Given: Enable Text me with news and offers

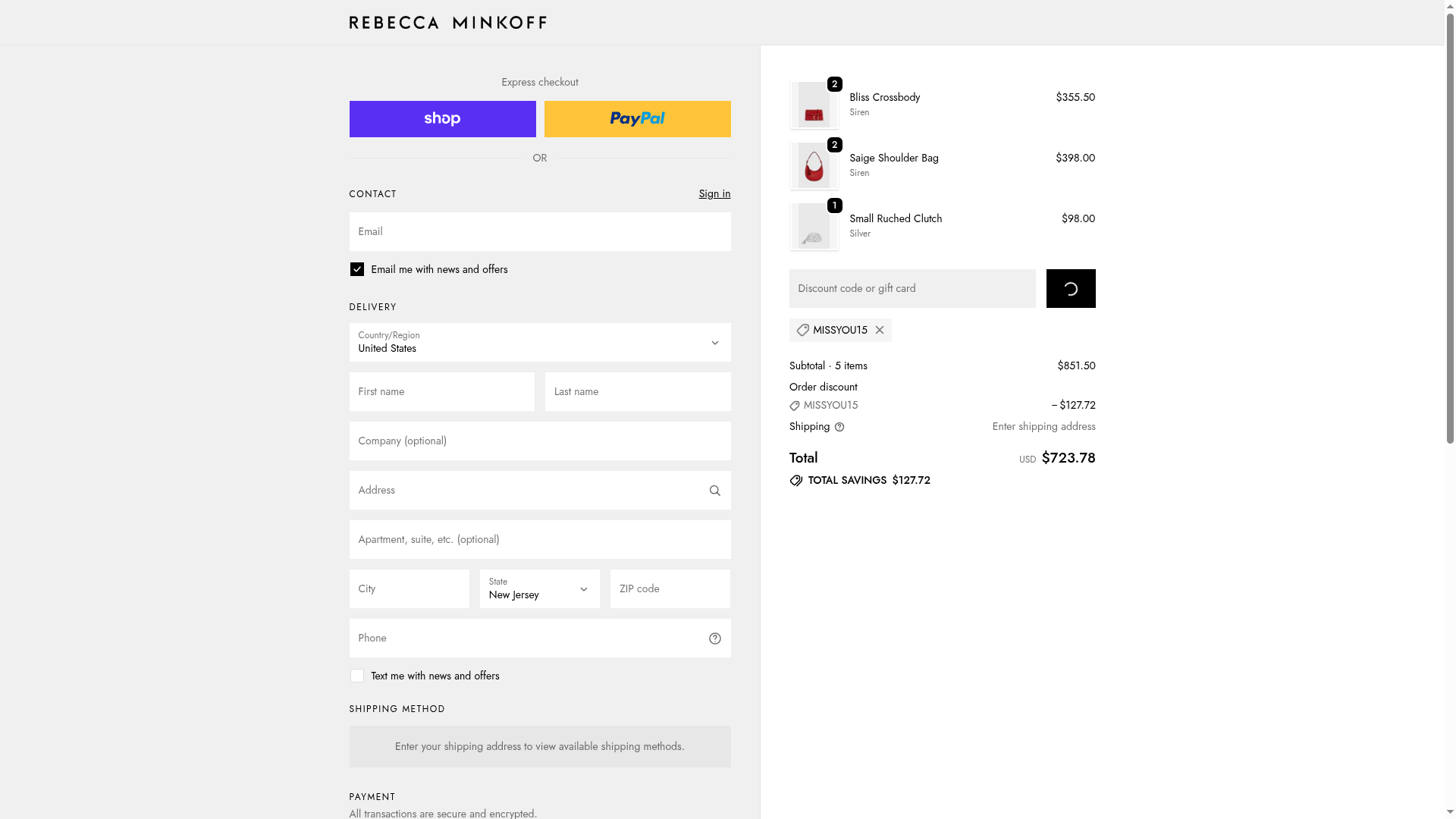Looking at the screenshot, I should click(357, 676).
